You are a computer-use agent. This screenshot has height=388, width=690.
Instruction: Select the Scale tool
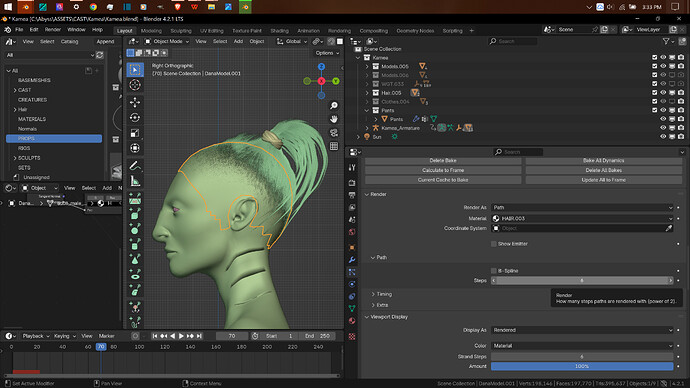[135, 133]
